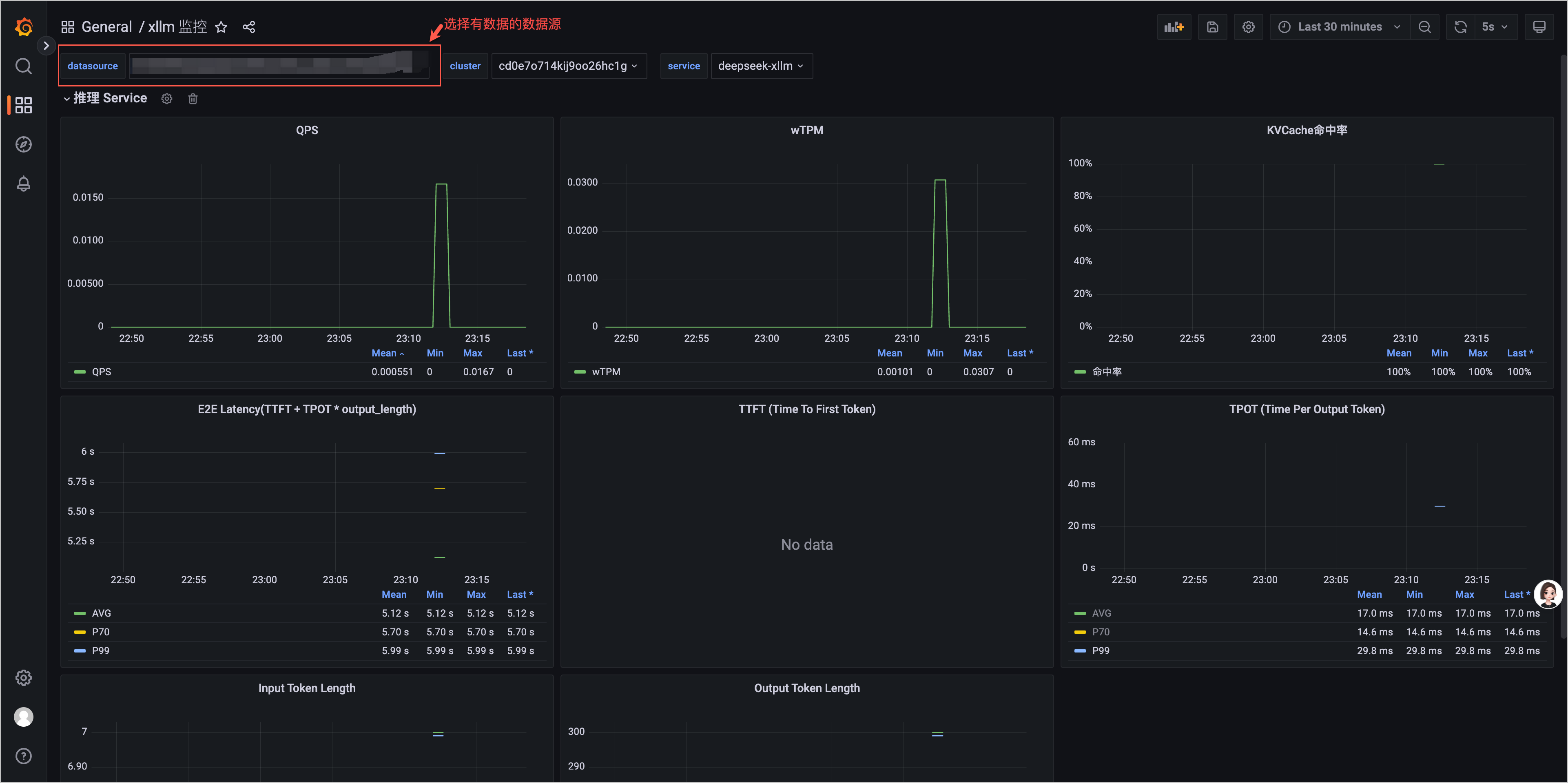
Task: Toggle the E2E Latency P99 series
Action: [x=101, y=651]
